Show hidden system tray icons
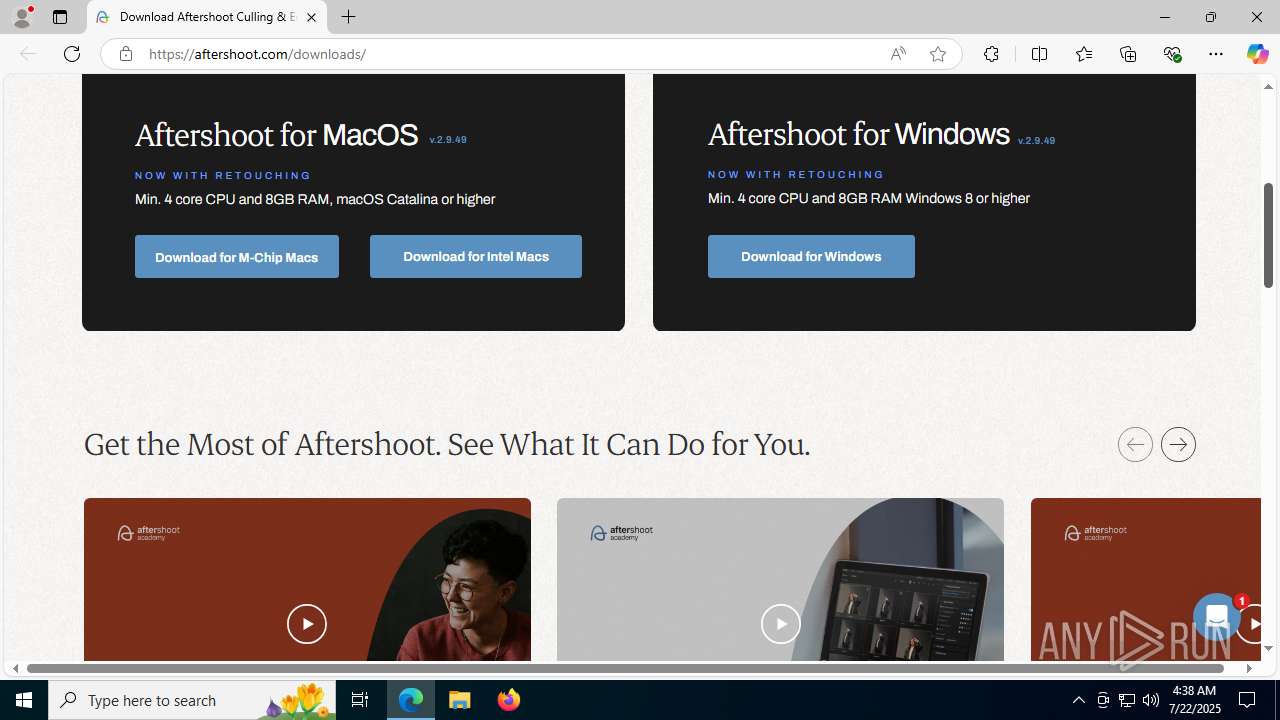 coord(1078,700)
